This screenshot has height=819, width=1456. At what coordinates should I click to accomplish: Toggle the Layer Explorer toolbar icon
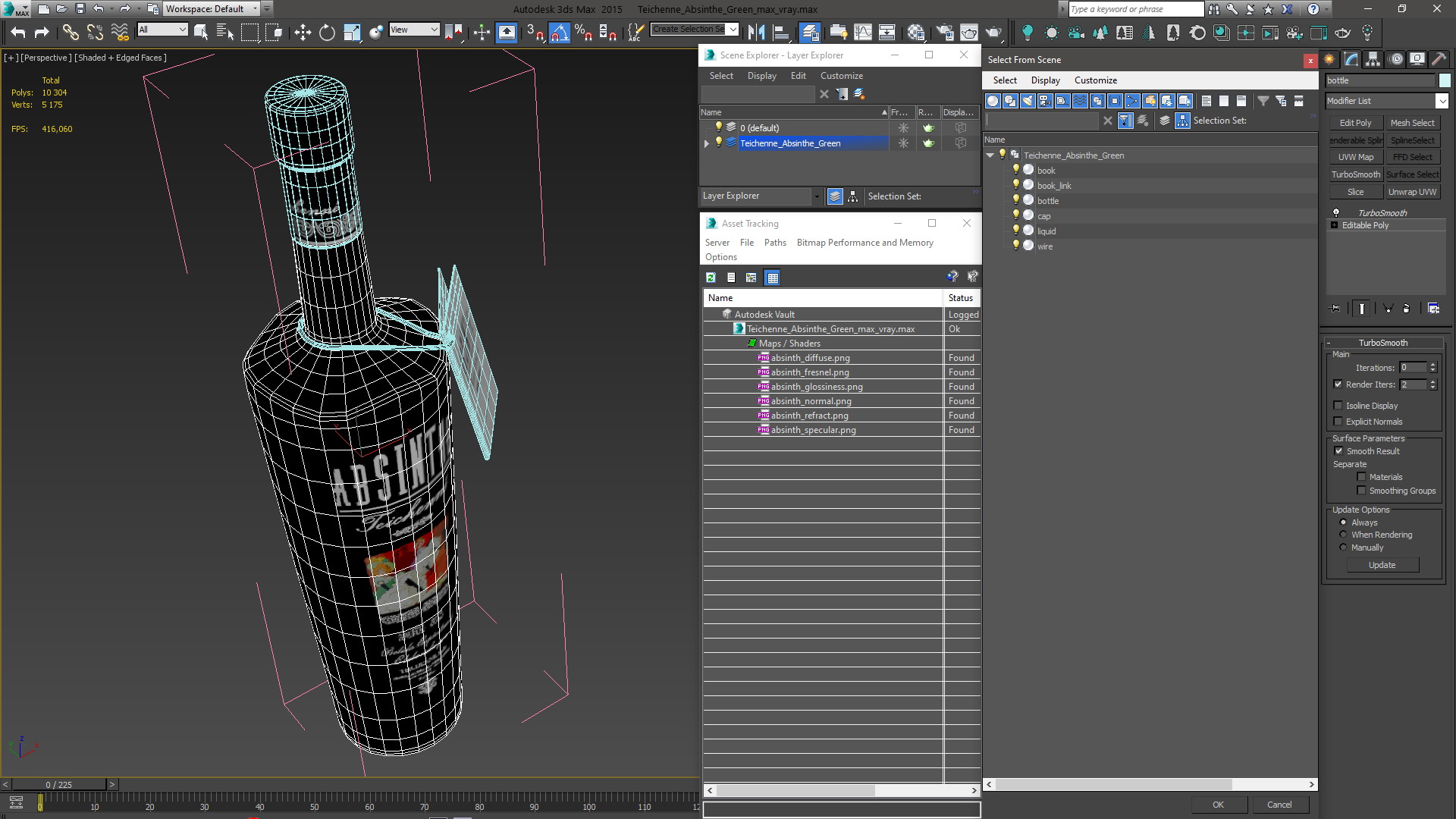(x=810, y=32)
